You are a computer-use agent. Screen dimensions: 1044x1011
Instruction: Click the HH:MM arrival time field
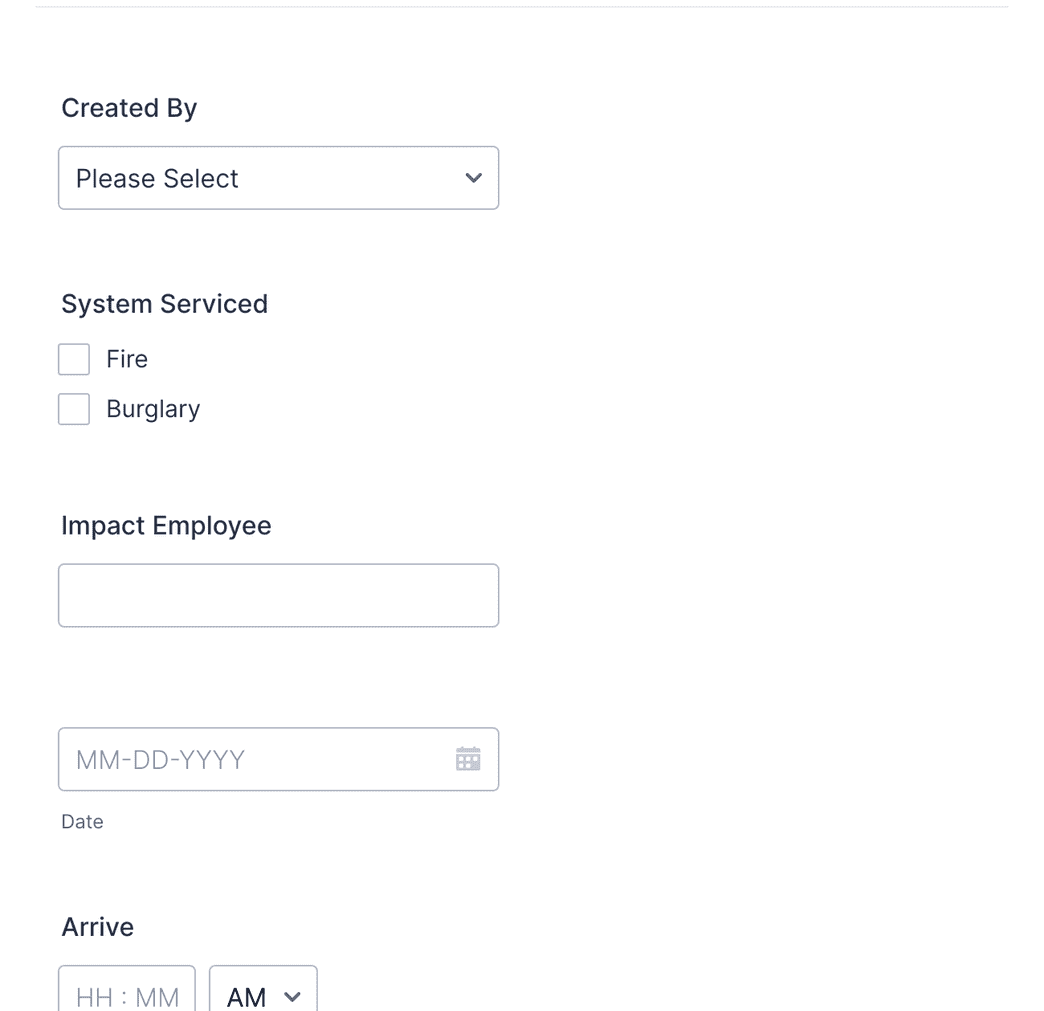pos(126,997)
